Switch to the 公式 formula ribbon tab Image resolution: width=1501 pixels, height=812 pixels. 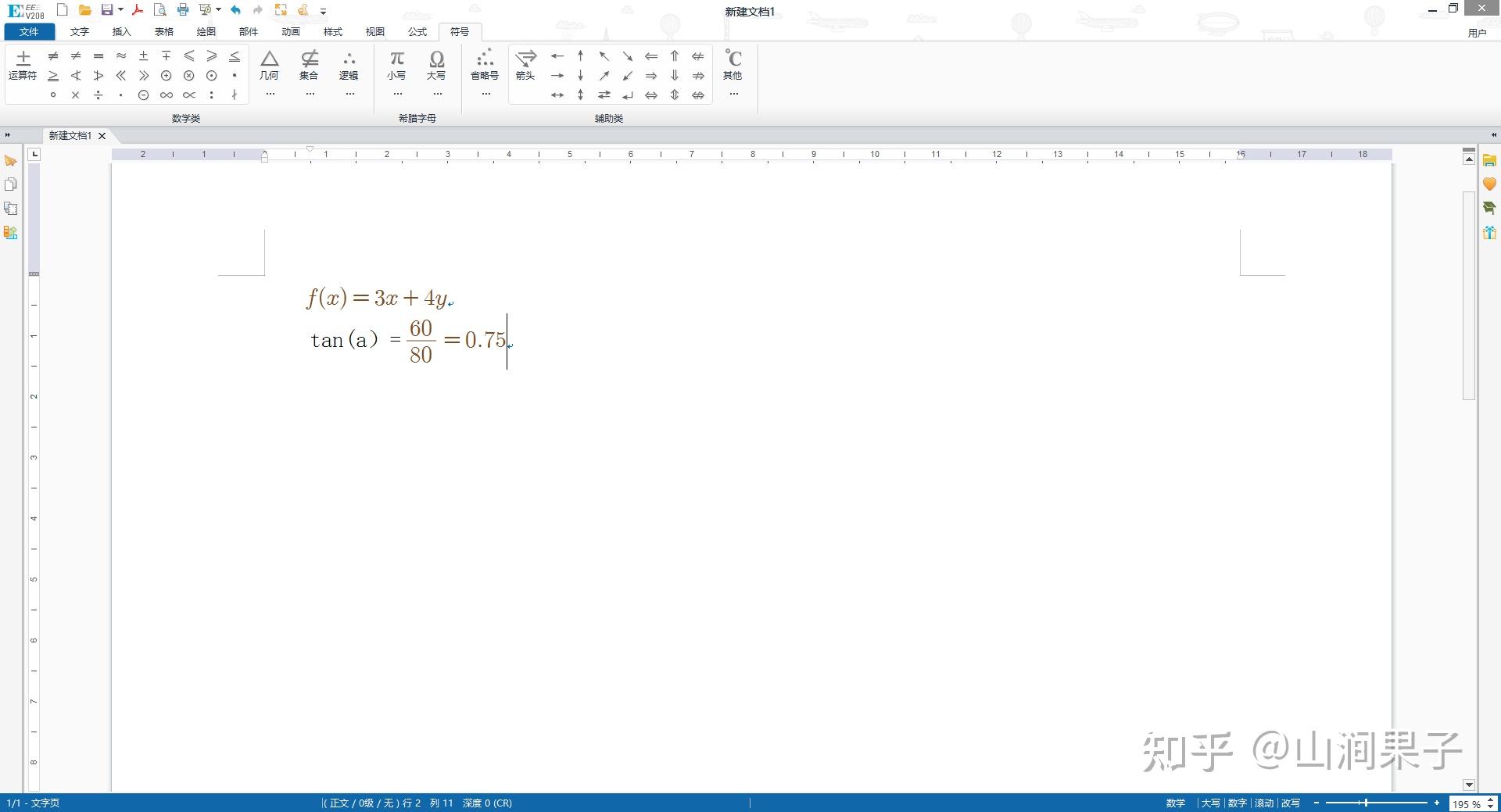pyautogui.click(x=417, y=32)
